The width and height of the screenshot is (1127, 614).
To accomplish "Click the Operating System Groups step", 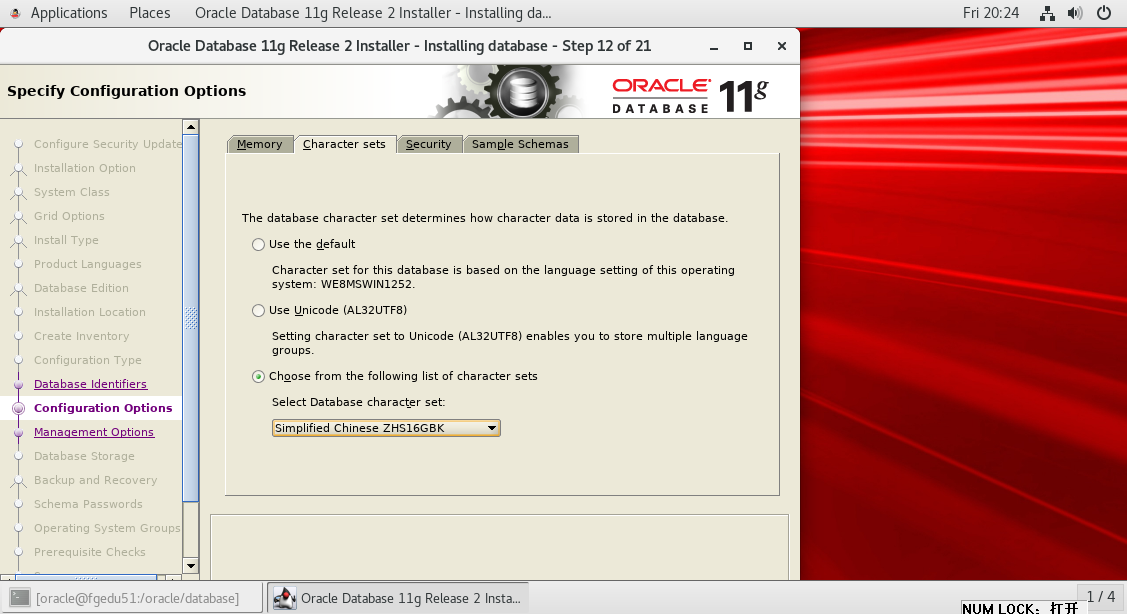I will [108, 528].
